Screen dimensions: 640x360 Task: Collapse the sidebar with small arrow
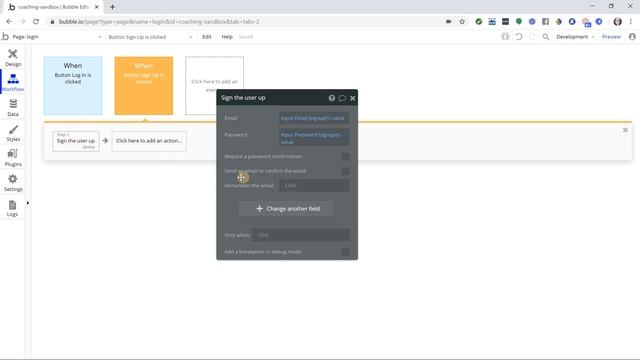click(27, 203)
